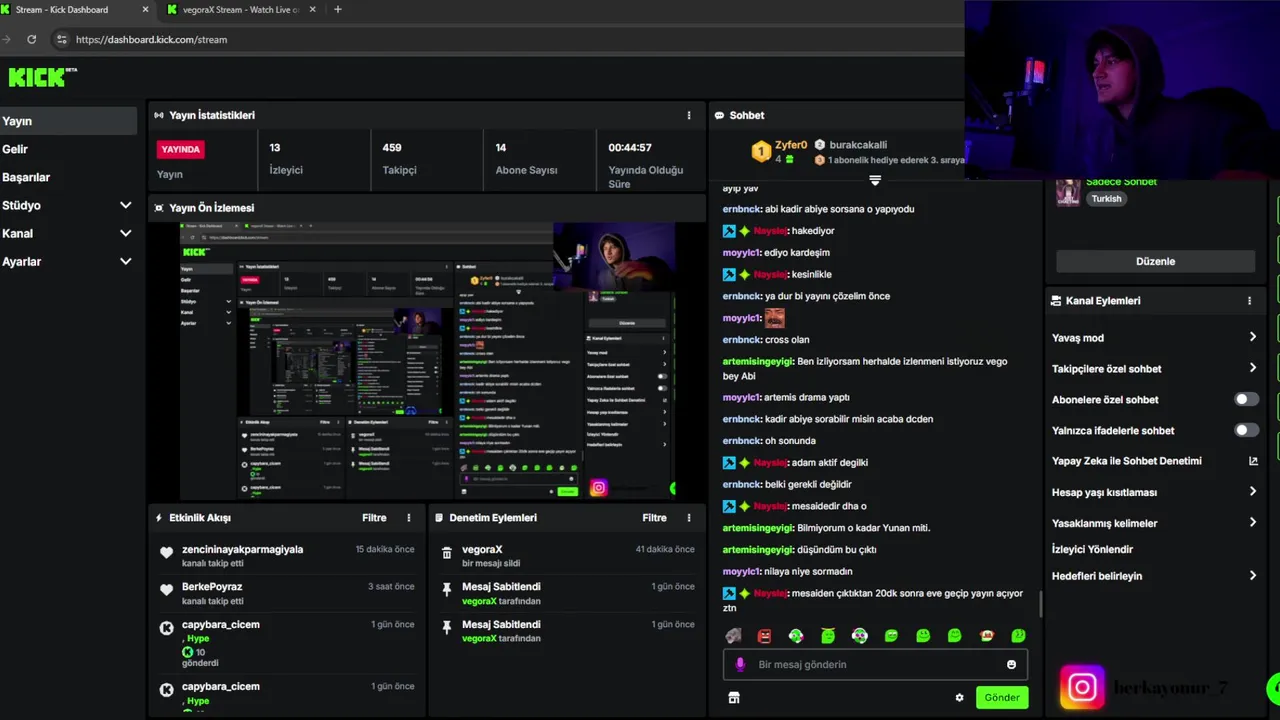Click moyylc1 name on nilaya message

tap(742, 572)
